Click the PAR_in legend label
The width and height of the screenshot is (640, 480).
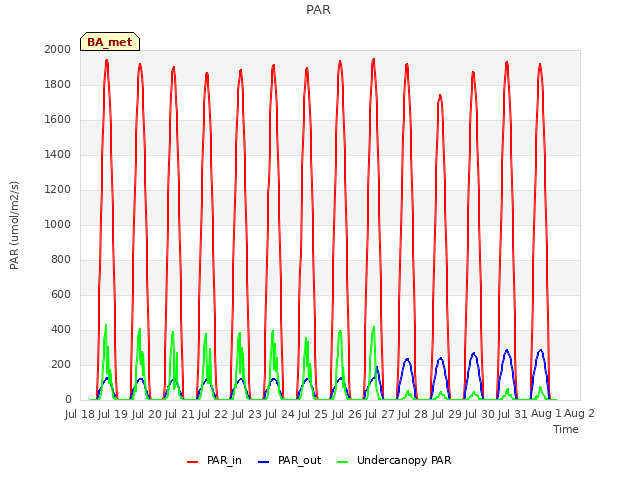tap(224, 460)
